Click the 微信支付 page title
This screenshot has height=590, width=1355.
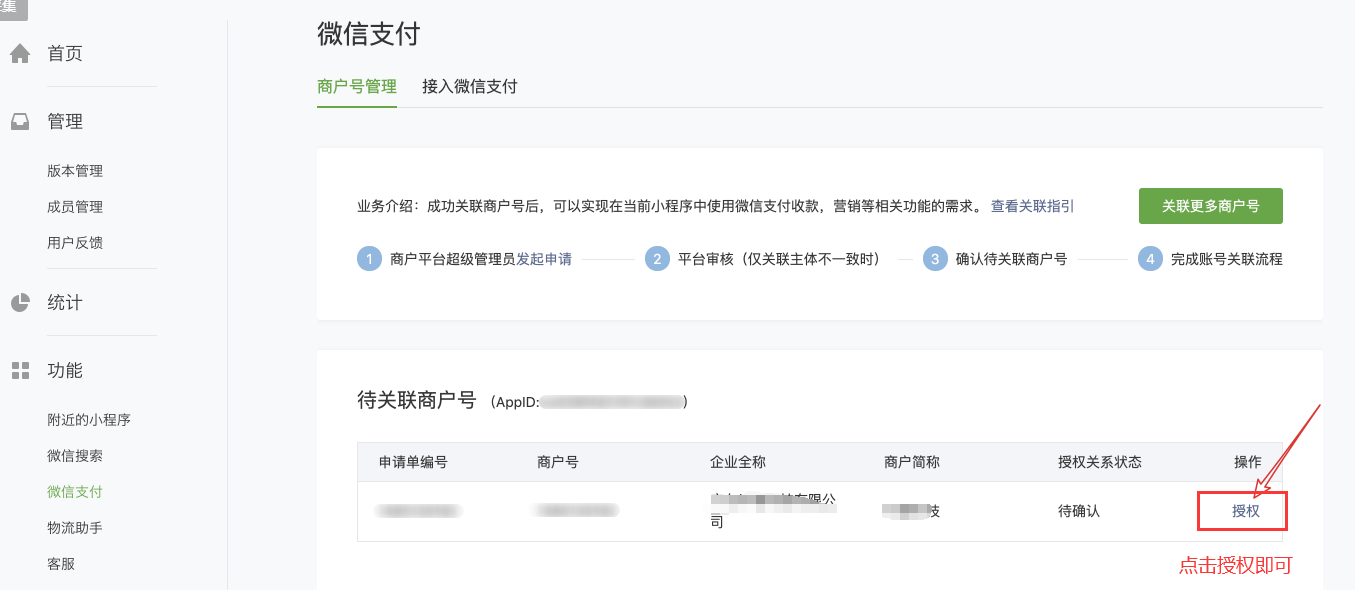coord(369,34)
